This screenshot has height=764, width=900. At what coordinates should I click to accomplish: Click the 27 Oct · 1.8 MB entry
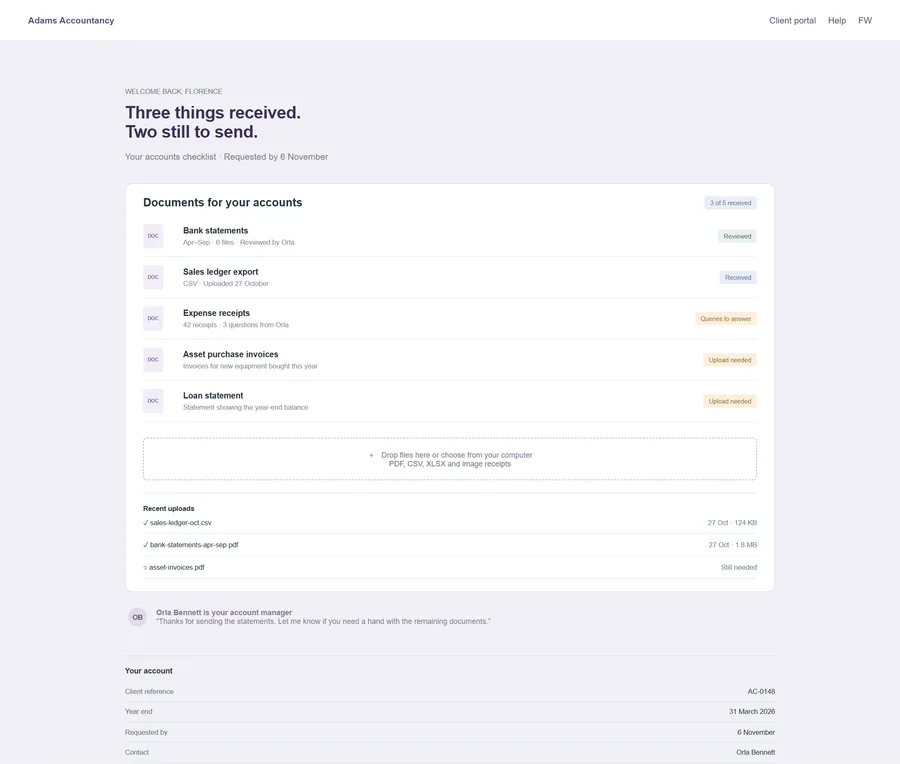coord(732,545)
